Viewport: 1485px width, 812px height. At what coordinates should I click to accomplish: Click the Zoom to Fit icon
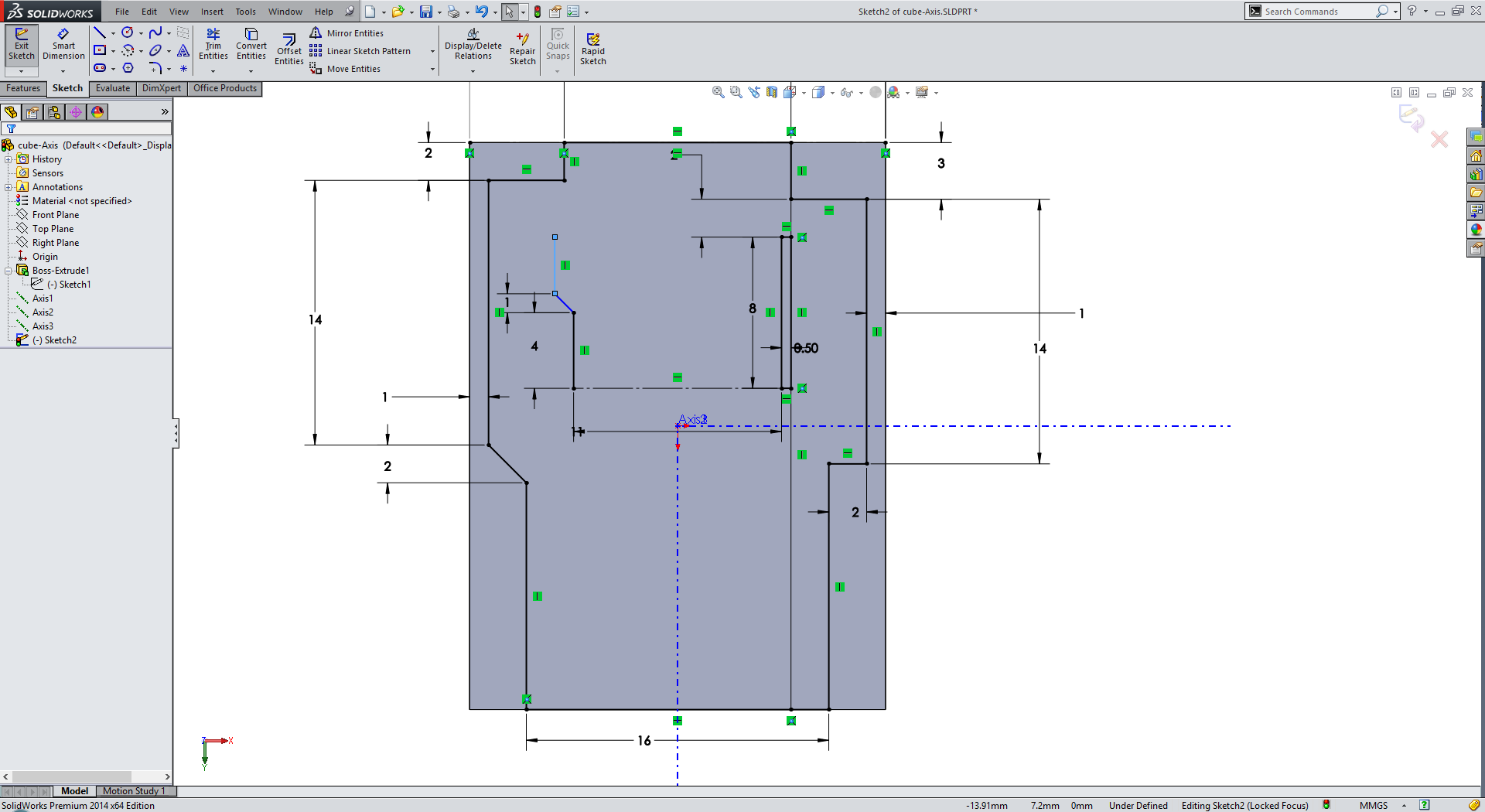[719, 92]
